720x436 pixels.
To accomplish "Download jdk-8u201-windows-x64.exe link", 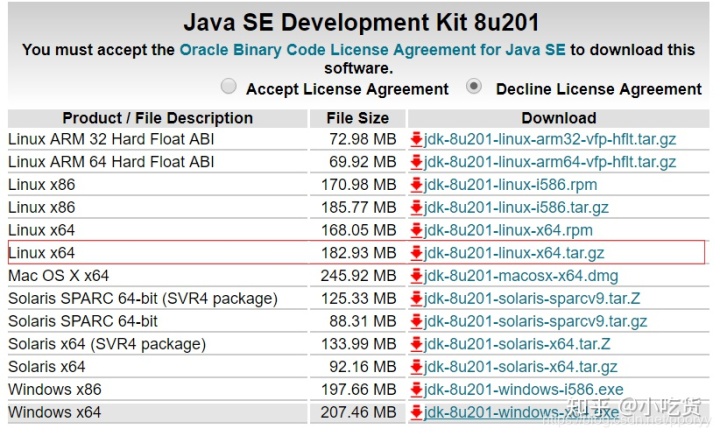I will pos(521,412).
